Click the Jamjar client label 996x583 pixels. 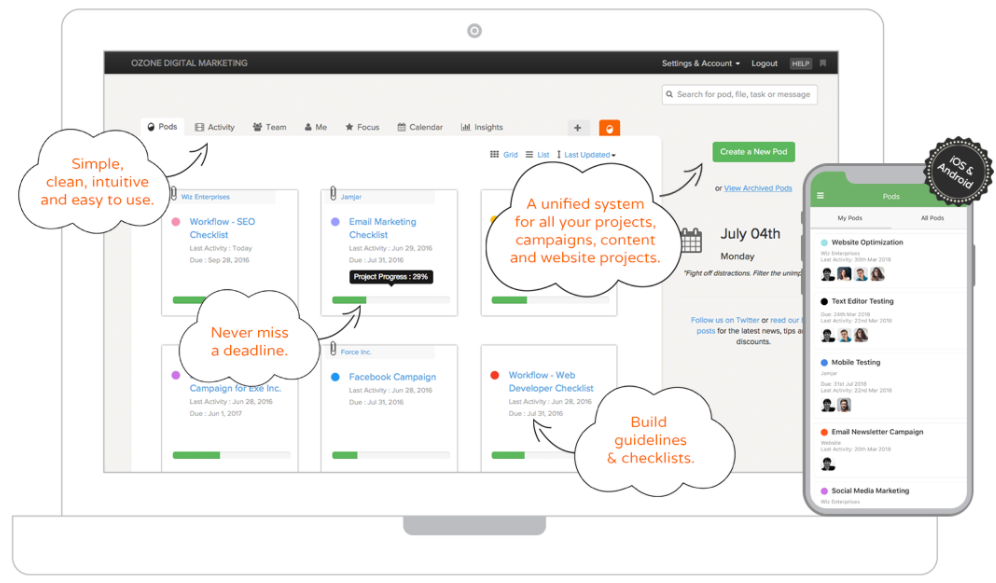coord(351,197)
